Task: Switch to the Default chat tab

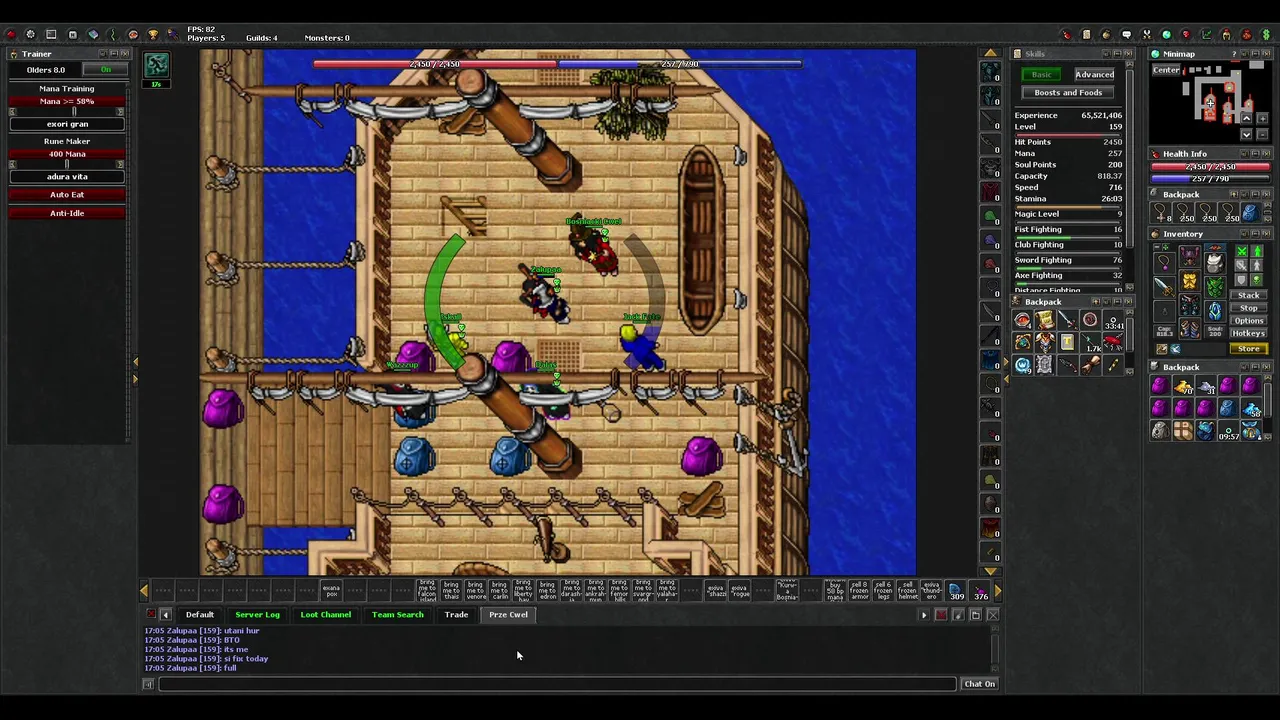Action: pos(200,614)
